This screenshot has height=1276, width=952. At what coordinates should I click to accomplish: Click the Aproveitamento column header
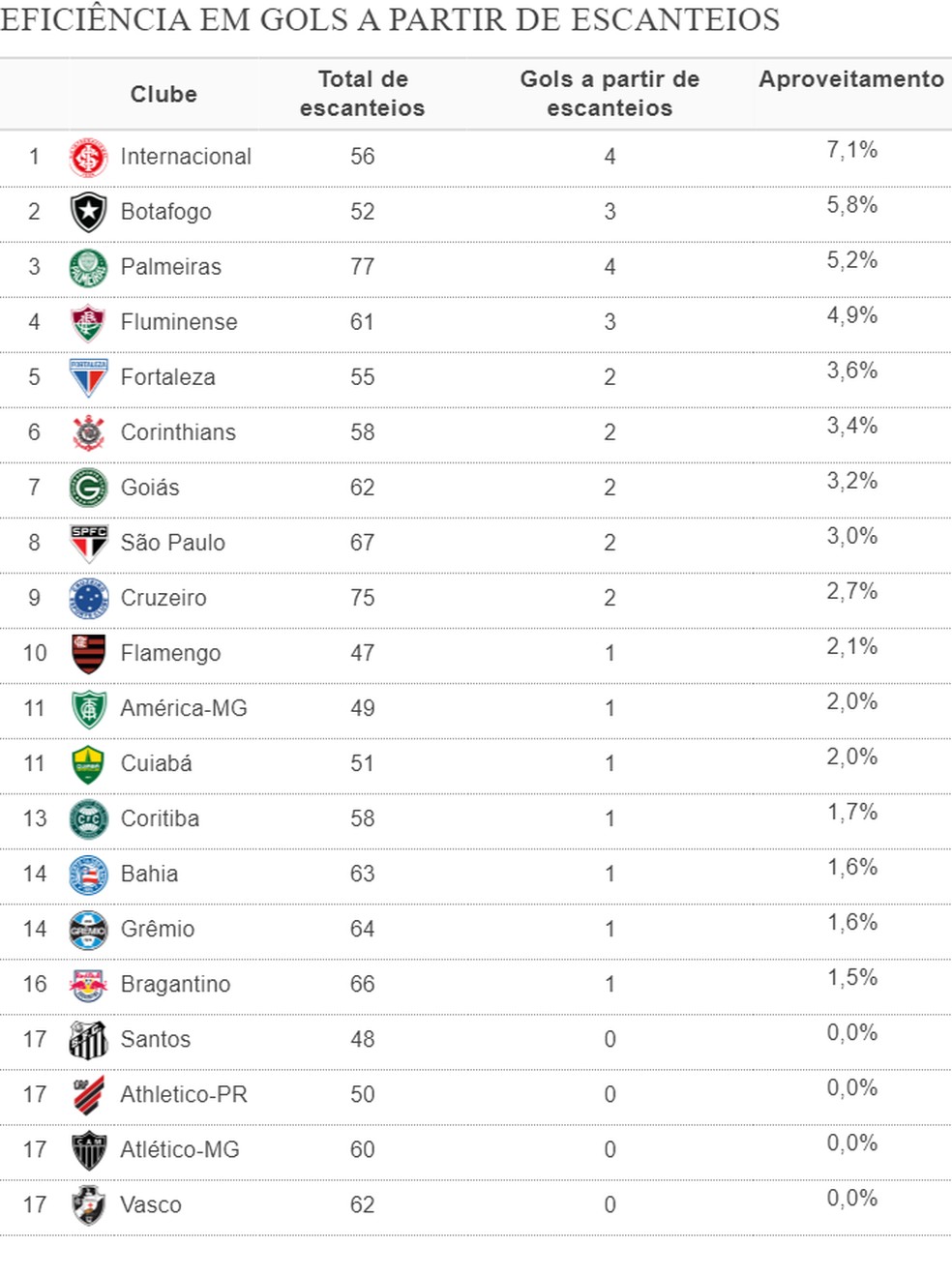point(851,79)
